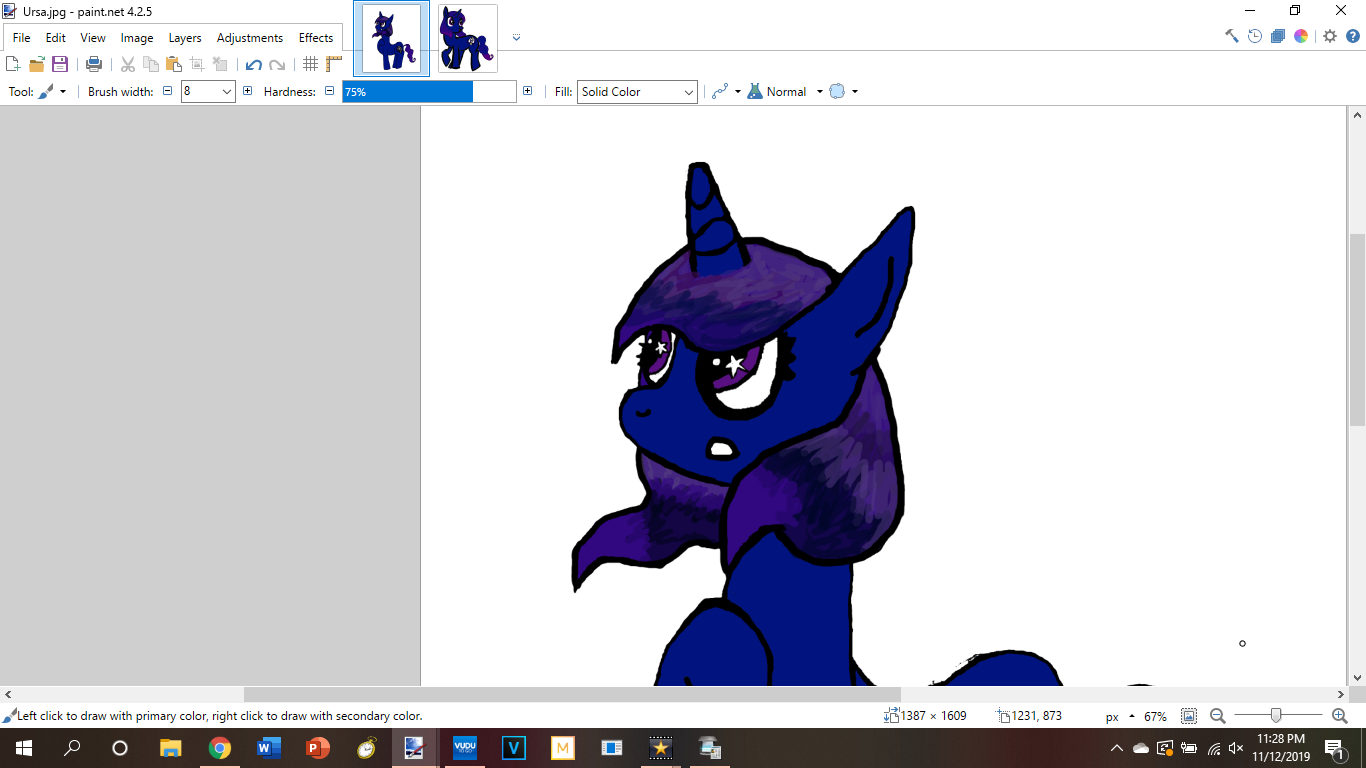1366x768 pixels.
Task: Open the Adjustments menu
Action: [249, 38]
